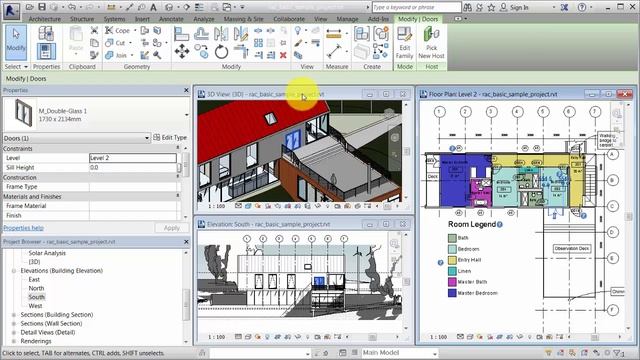Click the Edit Family button
The image size is (640, 360).
click(404, 42)
